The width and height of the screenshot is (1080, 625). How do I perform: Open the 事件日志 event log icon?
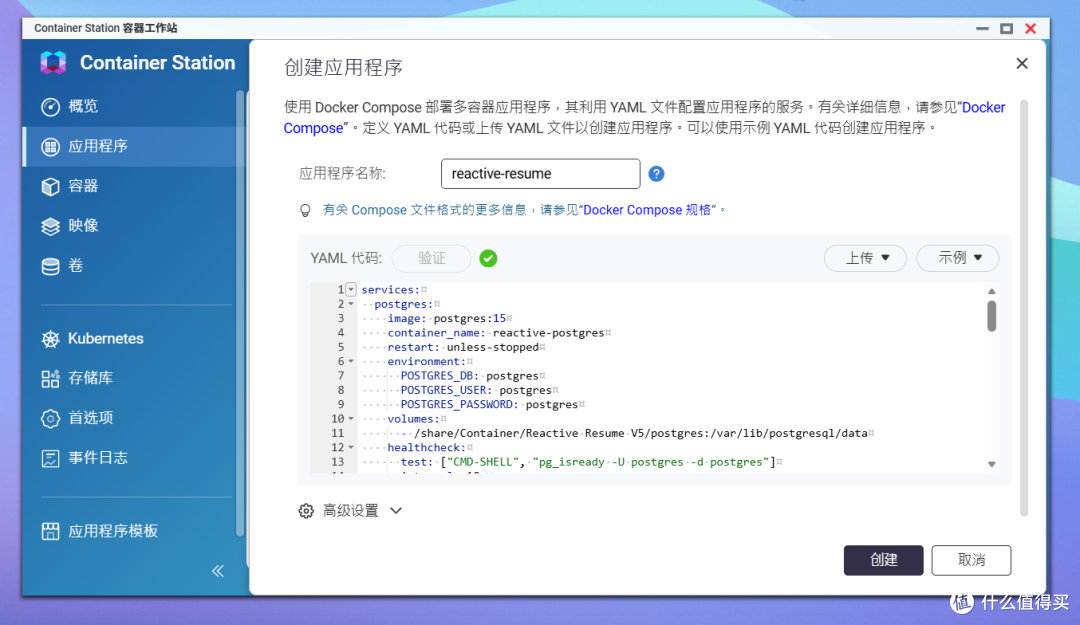[50, 458]
